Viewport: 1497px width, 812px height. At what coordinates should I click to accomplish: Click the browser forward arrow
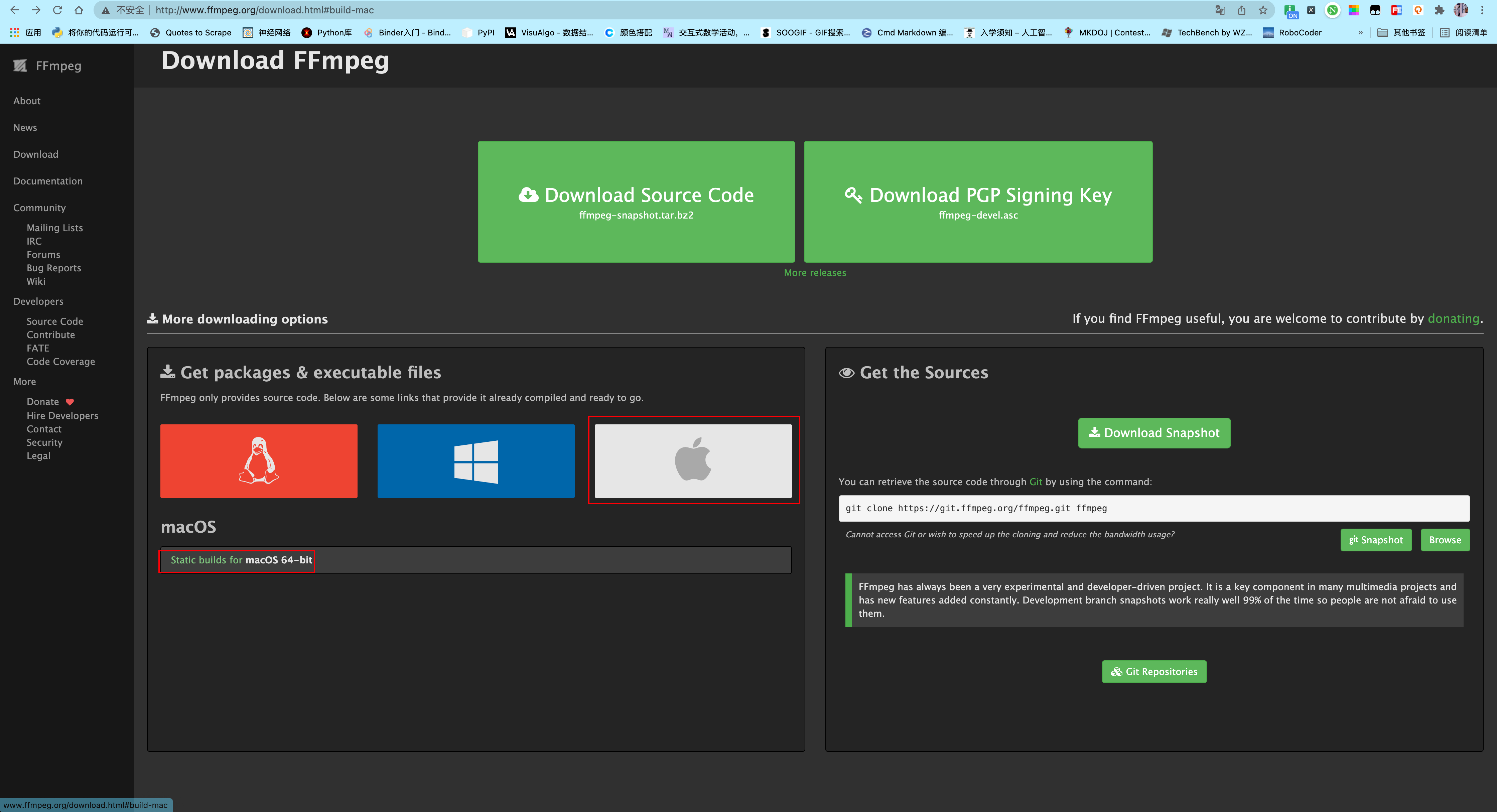[36, 10]
